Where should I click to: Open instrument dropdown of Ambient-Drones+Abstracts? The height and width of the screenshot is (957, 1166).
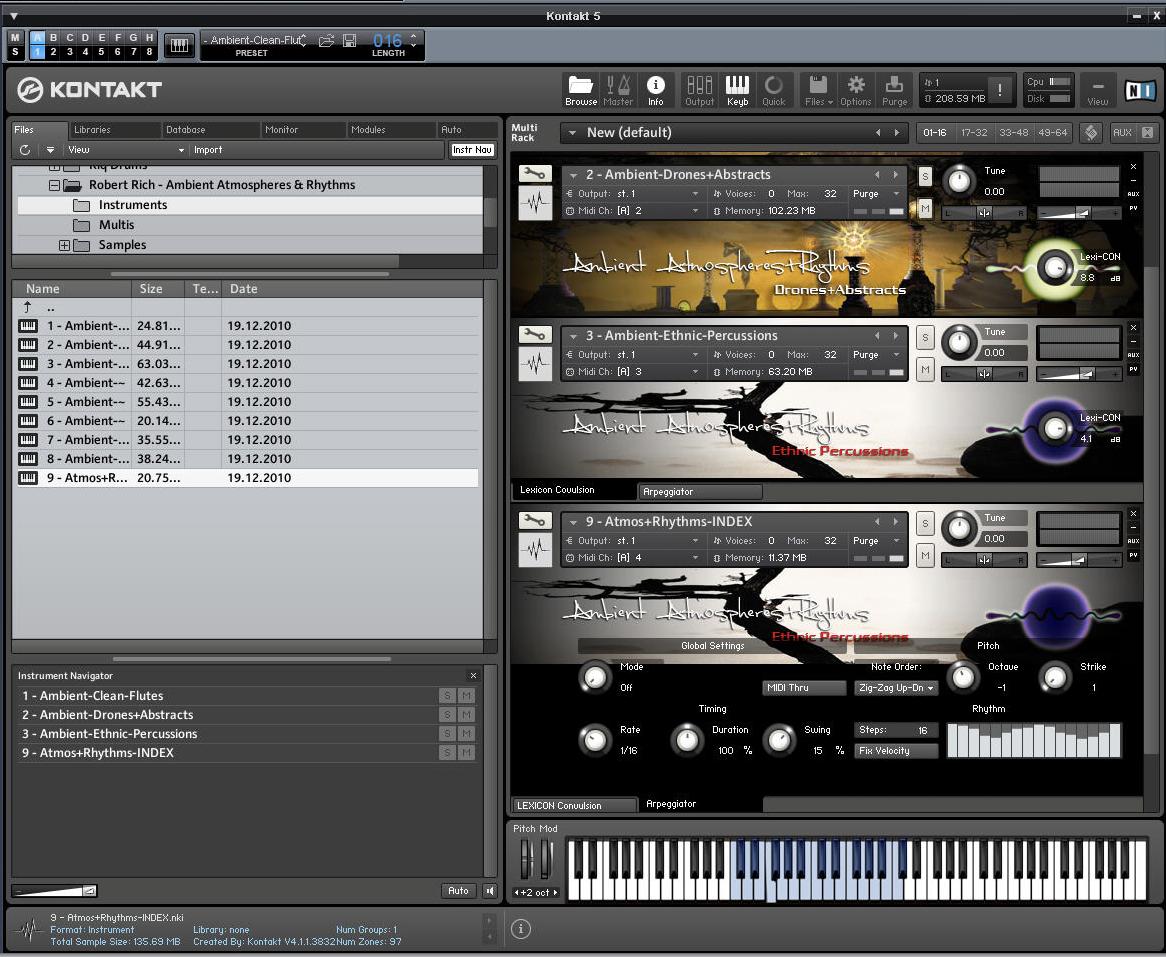click(x=573, y=175)
